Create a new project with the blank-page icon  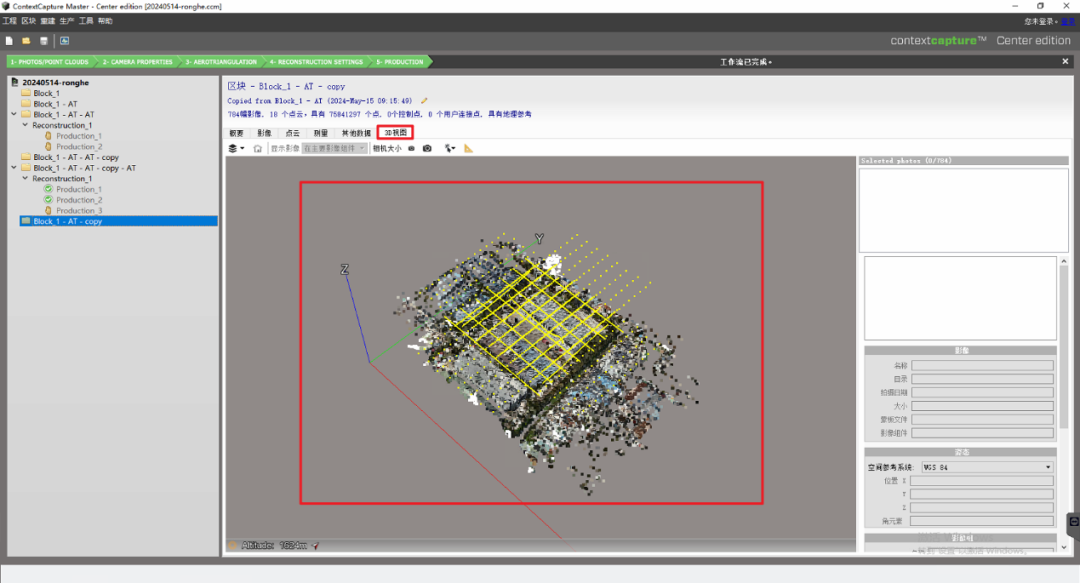[x=9, y=41]
